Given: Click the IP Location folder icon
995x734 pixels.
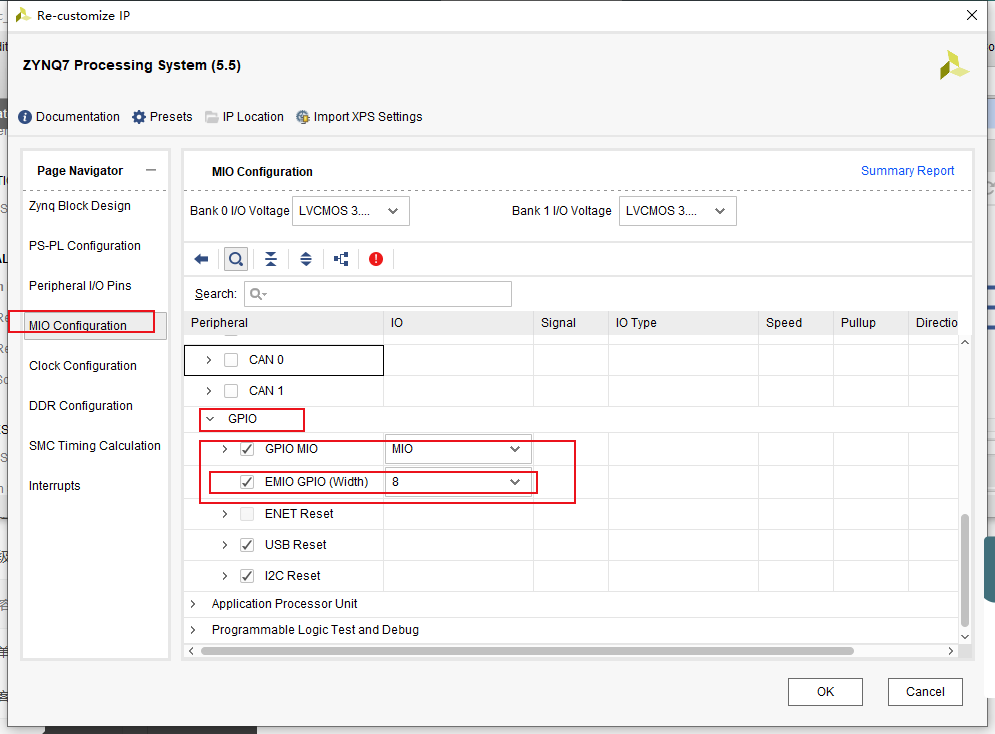Looking at the screenshot, I should pyautogui.click(x=211, y=117).
